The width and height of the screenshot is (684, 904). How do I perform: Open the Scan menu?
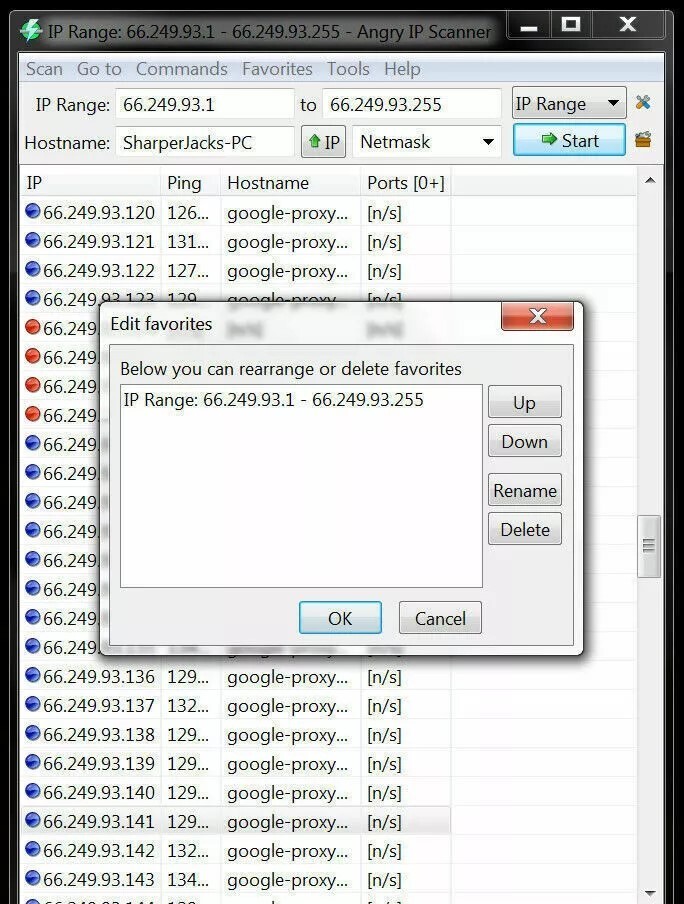pyautogui.click(x=44, y=69)
